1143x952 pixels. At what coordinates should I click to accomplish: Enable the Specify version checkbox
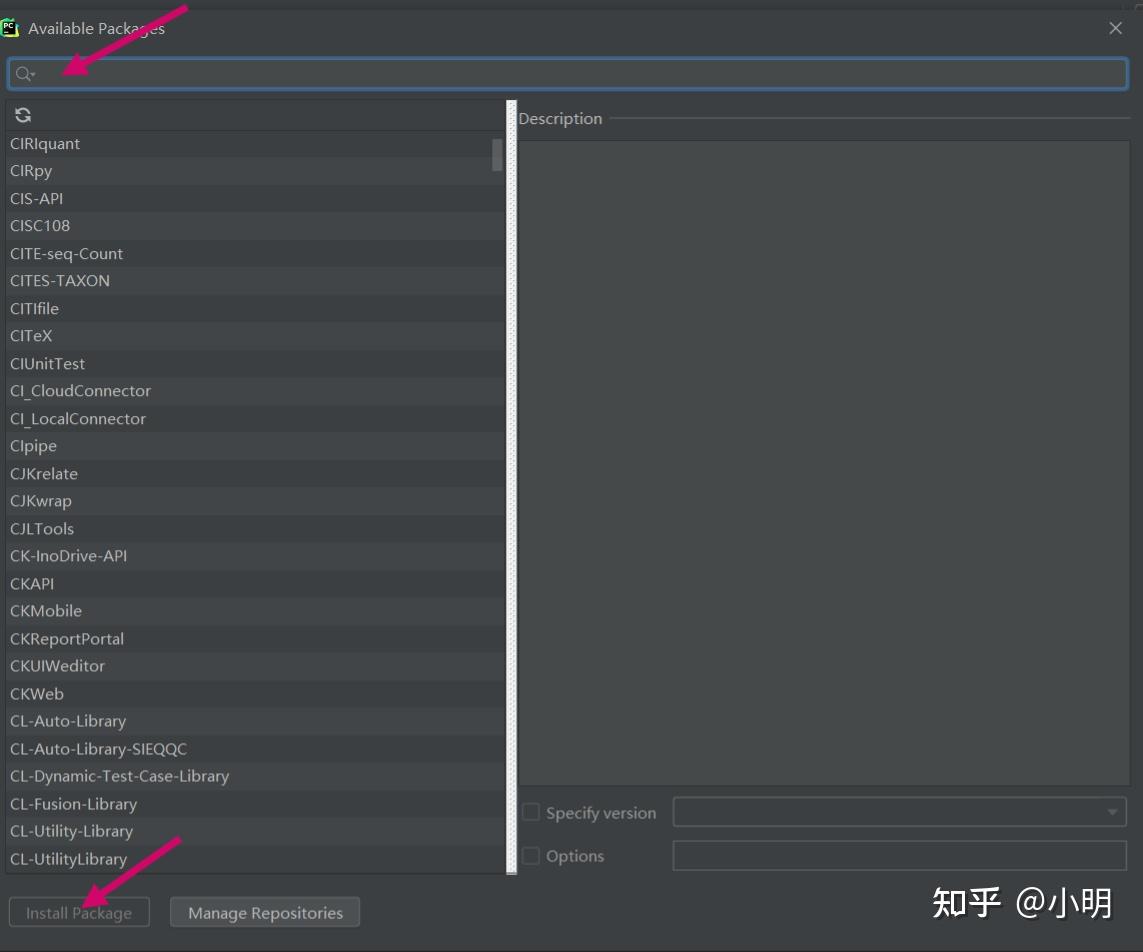pyautogui.click(x=531, y=812)
